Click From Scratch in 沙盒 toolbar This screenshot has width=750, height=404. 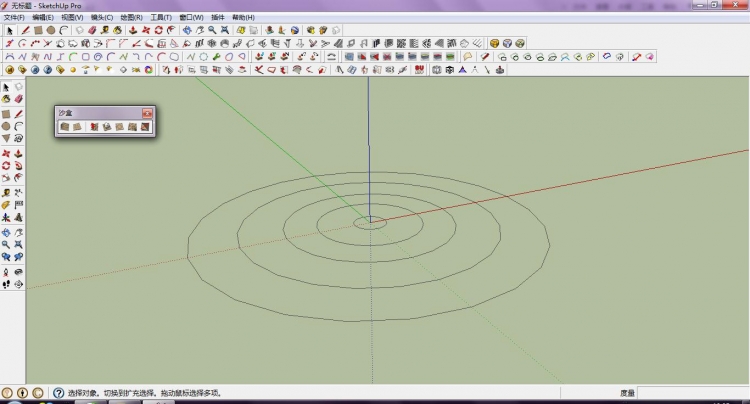(77, 127)
